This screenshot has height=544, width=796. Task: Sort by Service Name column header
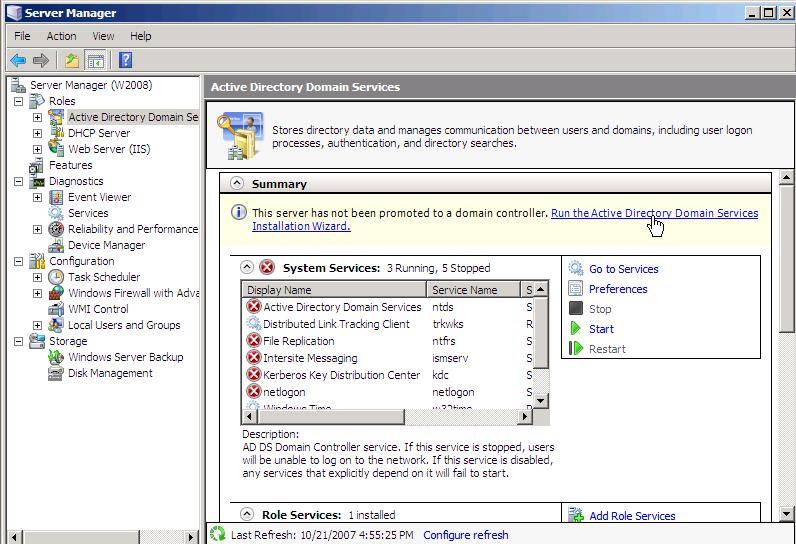click(474, 290)
